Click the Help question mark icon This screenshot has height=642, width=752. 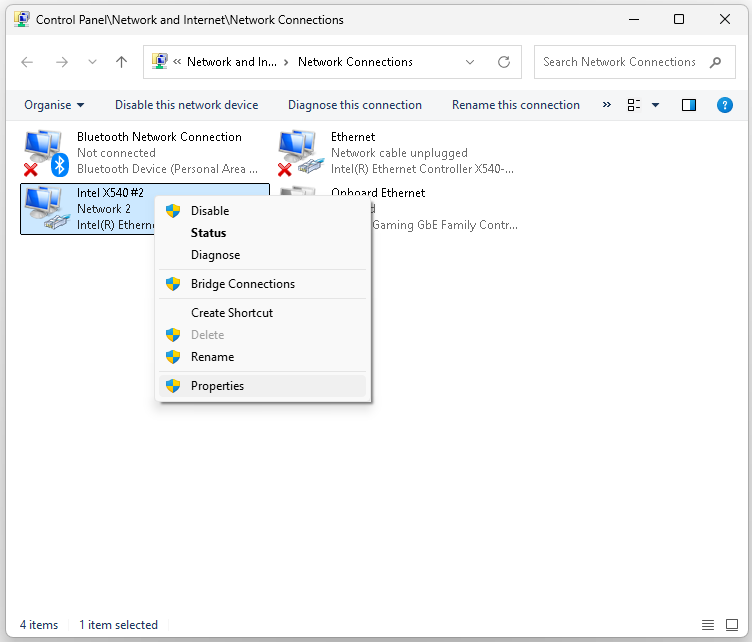point(725,105)
